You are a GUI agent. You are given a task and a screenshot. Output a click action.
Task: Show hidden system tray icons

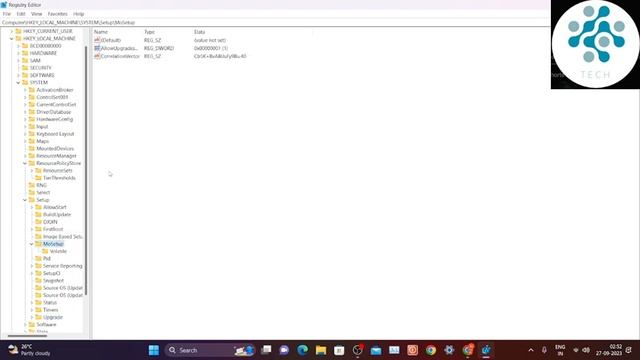coord(531,350)
